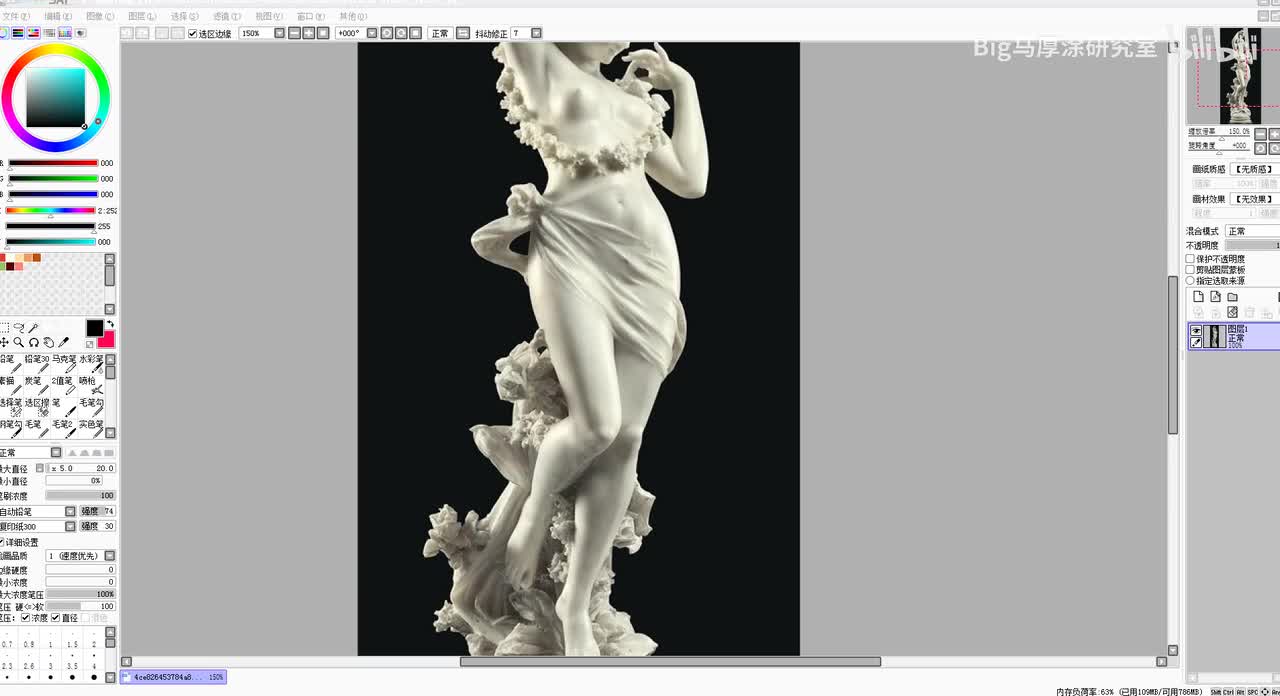Toggle 保护不透明度 preserve opacity checkbox

point(1190,259)
